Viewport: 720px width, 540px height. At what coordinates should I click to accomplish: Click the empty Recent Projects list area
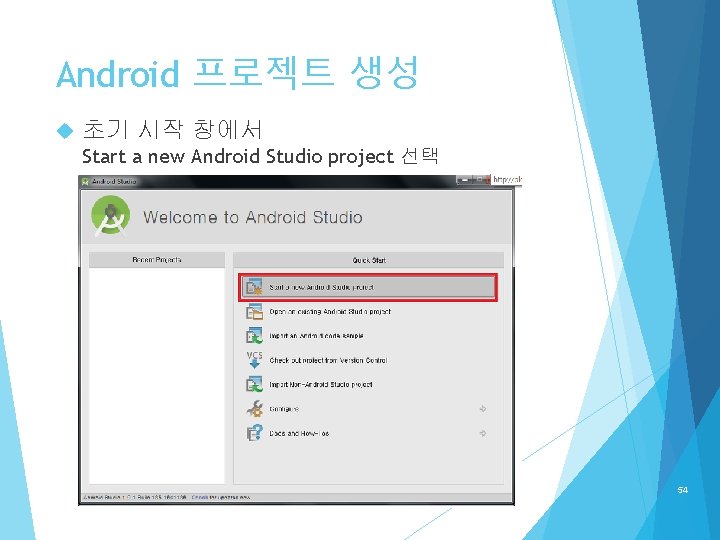[x=157, y=376]
